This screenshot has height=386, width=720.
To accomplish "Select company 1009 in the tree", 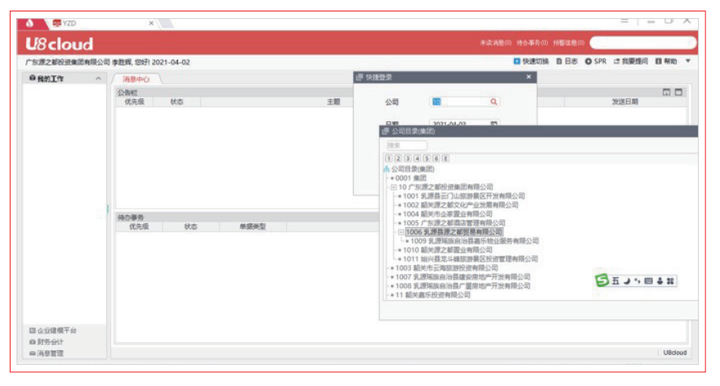I will point(474,241).
